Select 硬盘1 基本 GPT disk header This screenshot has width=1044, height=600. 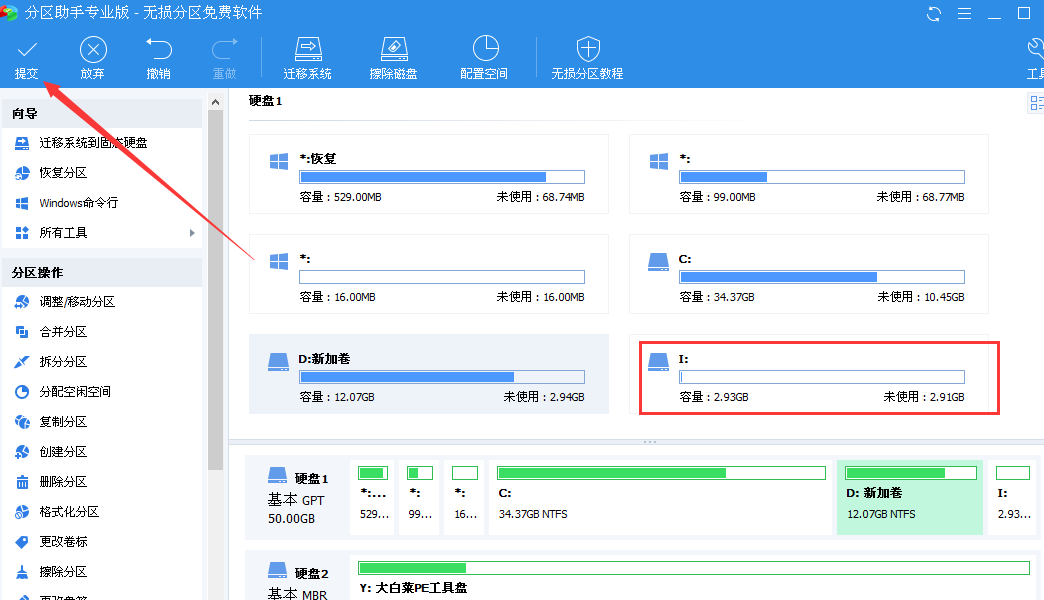297,497
